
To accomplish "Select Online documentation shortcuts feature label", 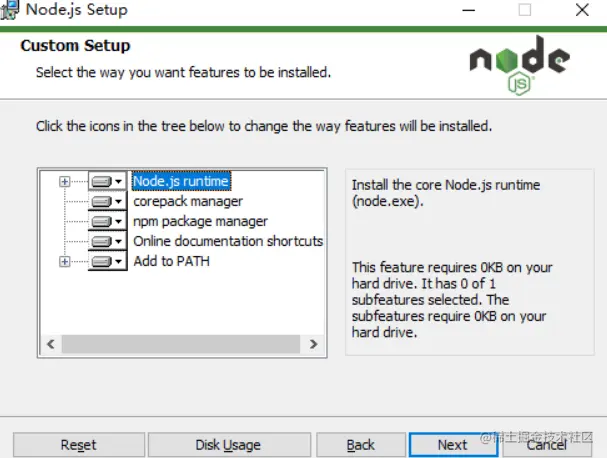I will coord(228,241).
